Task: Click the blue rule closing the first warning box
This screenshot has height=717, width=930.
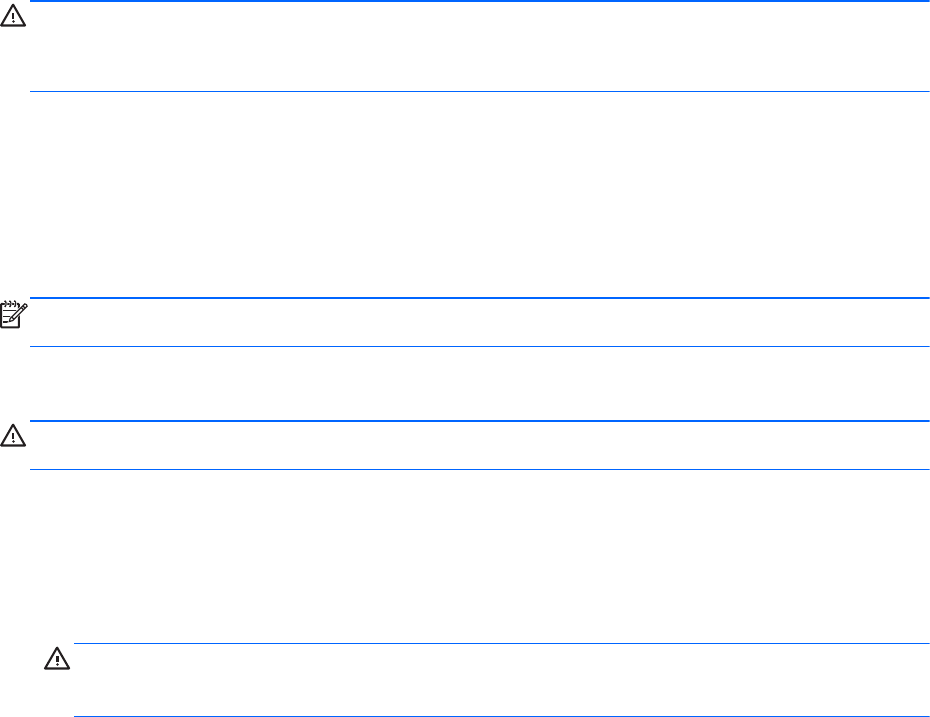Action: 478,92
